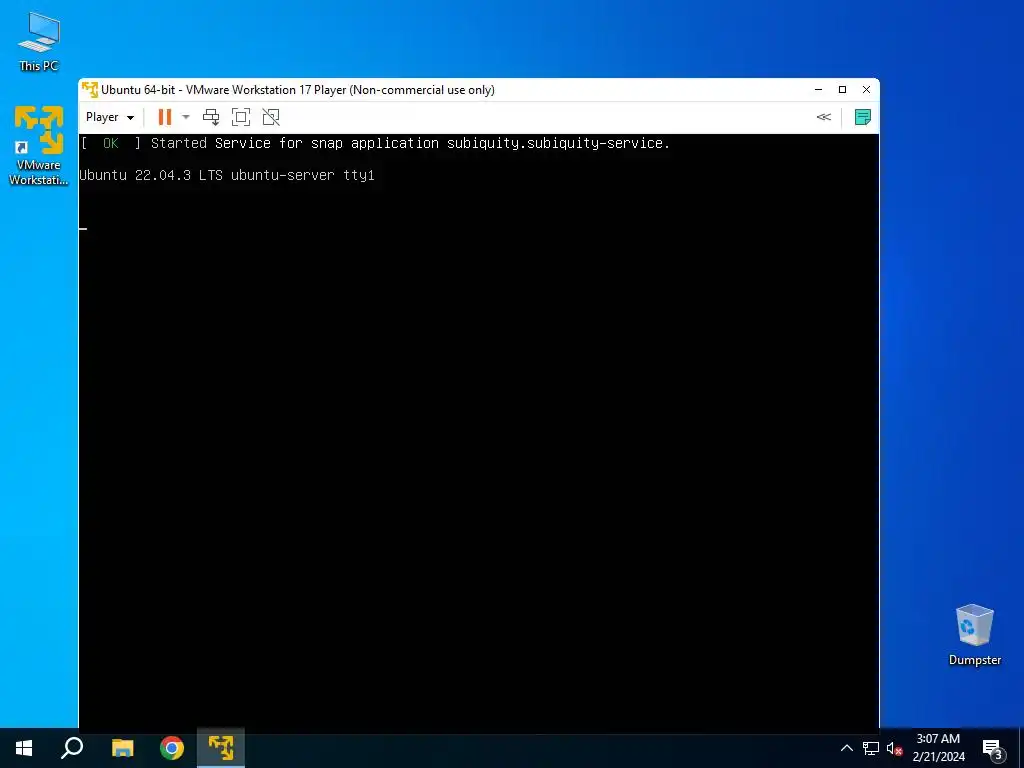Open taskbar search magnifier
Viewport: 1024px width, 768px height.
point(72,748)
